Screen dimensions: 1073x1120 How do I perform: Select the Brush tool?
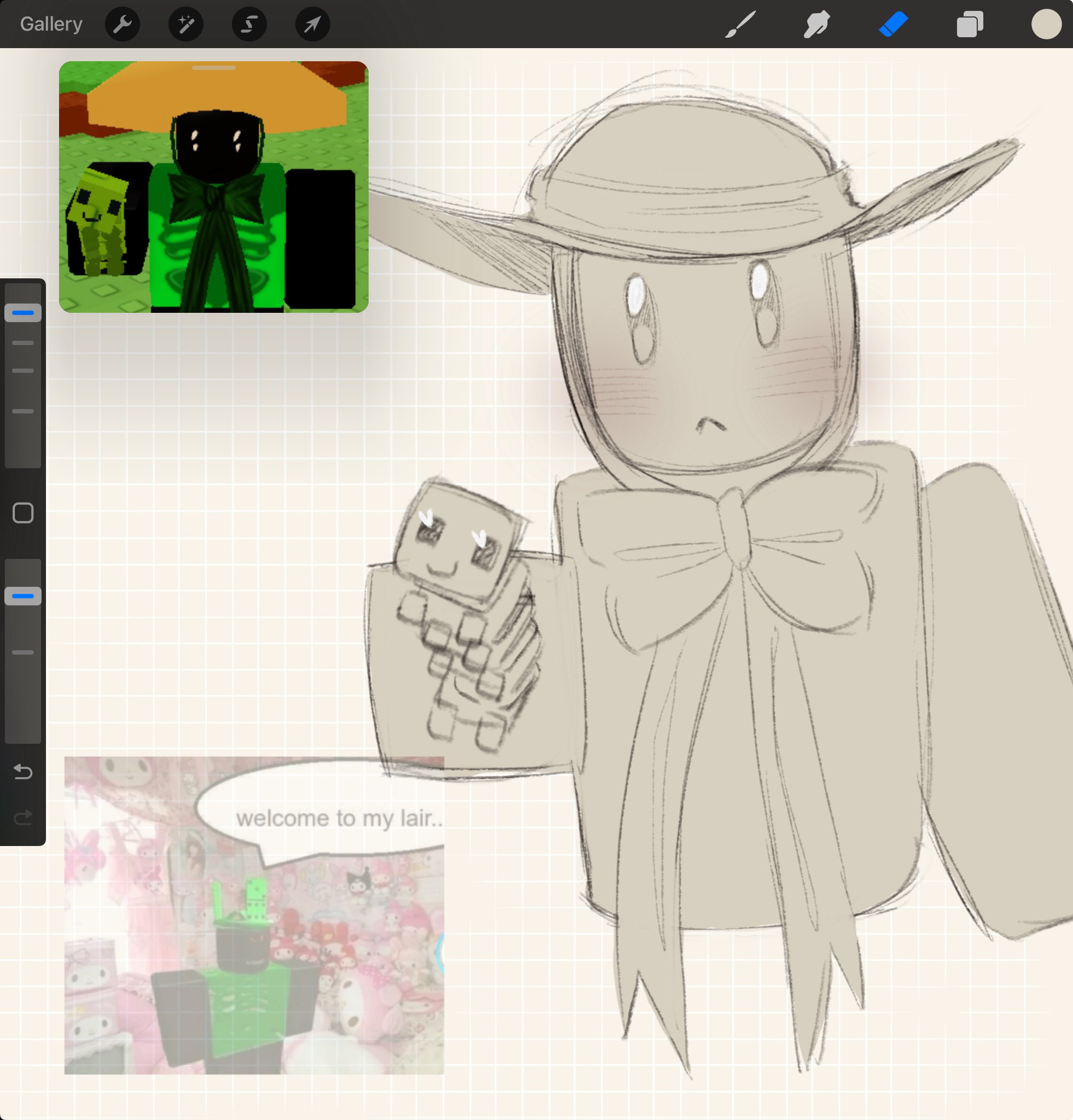point(740,24)
